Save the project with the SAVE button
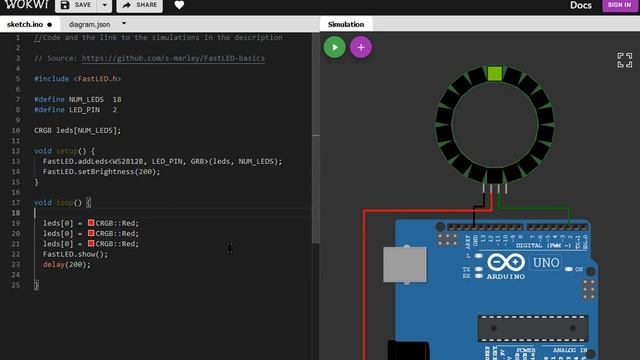 pyautogui.click(x=76, y=5)
